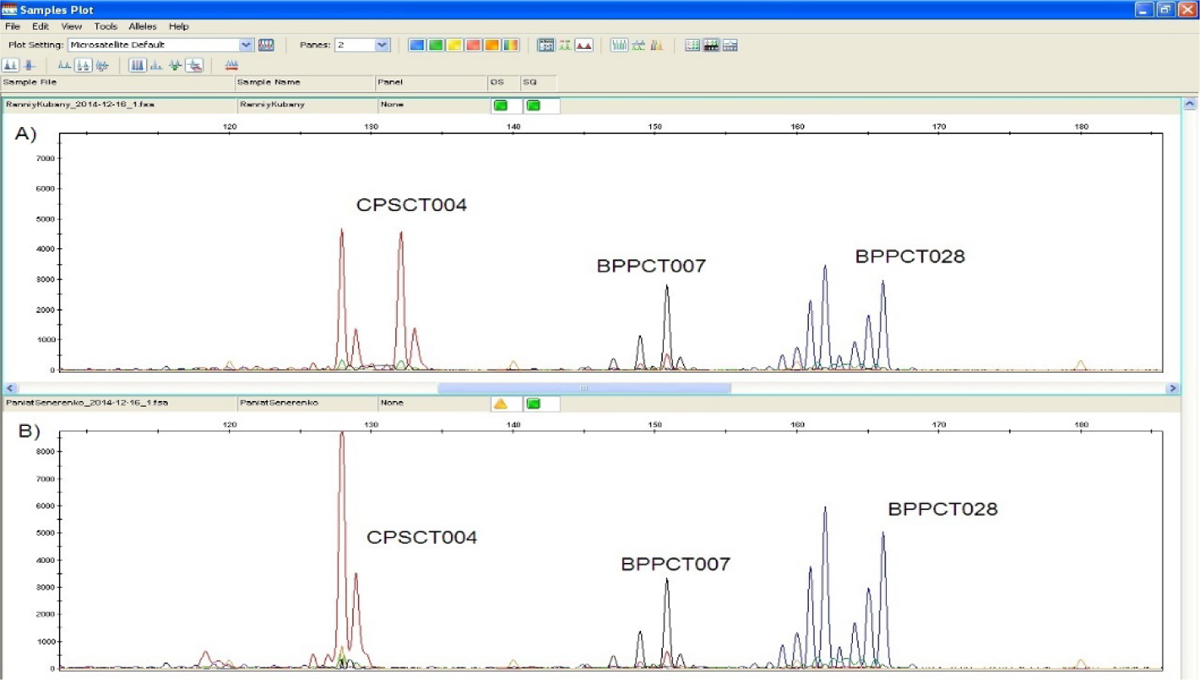1200x680 pixels.
Task: Click the horizontal scrollbar's right arrow
Action: tap(1172, 388)
